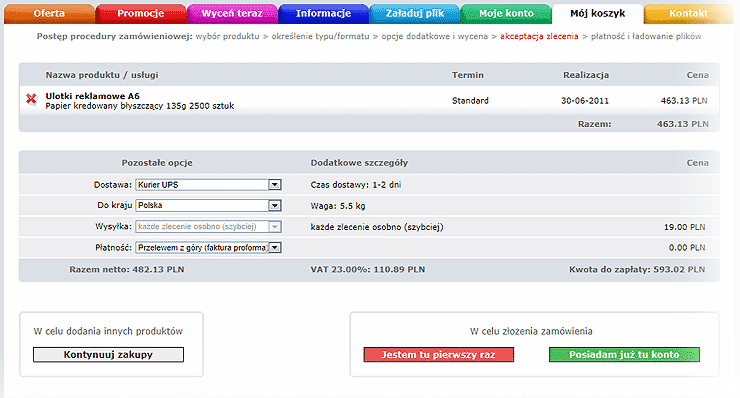Switch to the Wyceń teraz tab
The width and height of the screenshot is (740, 398).
(232, 14)
